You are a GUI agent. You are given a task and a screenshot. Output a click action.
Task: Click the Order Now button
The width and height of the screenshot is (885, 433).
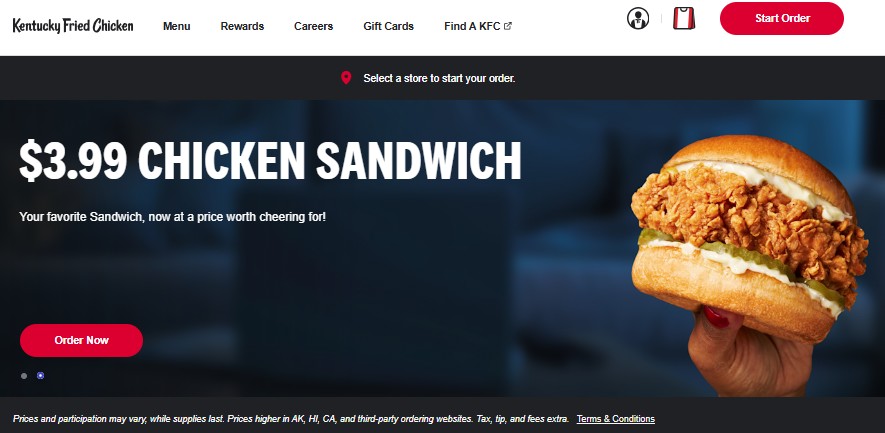pyautogui.click(x=81, y=340)
